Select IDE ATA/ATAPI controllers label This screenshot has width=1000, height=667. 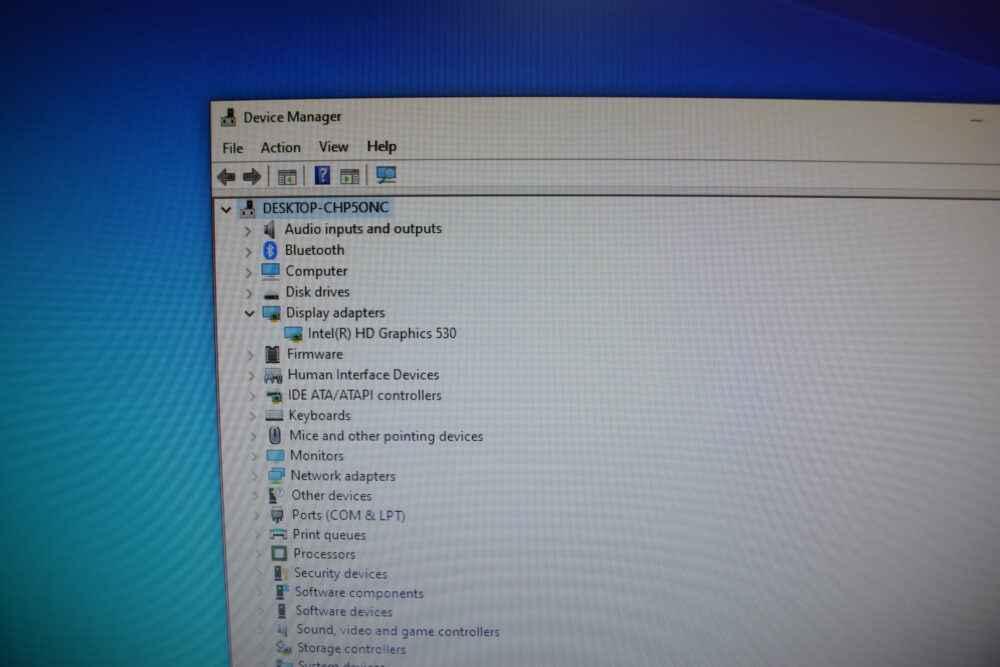pos(365,395)
